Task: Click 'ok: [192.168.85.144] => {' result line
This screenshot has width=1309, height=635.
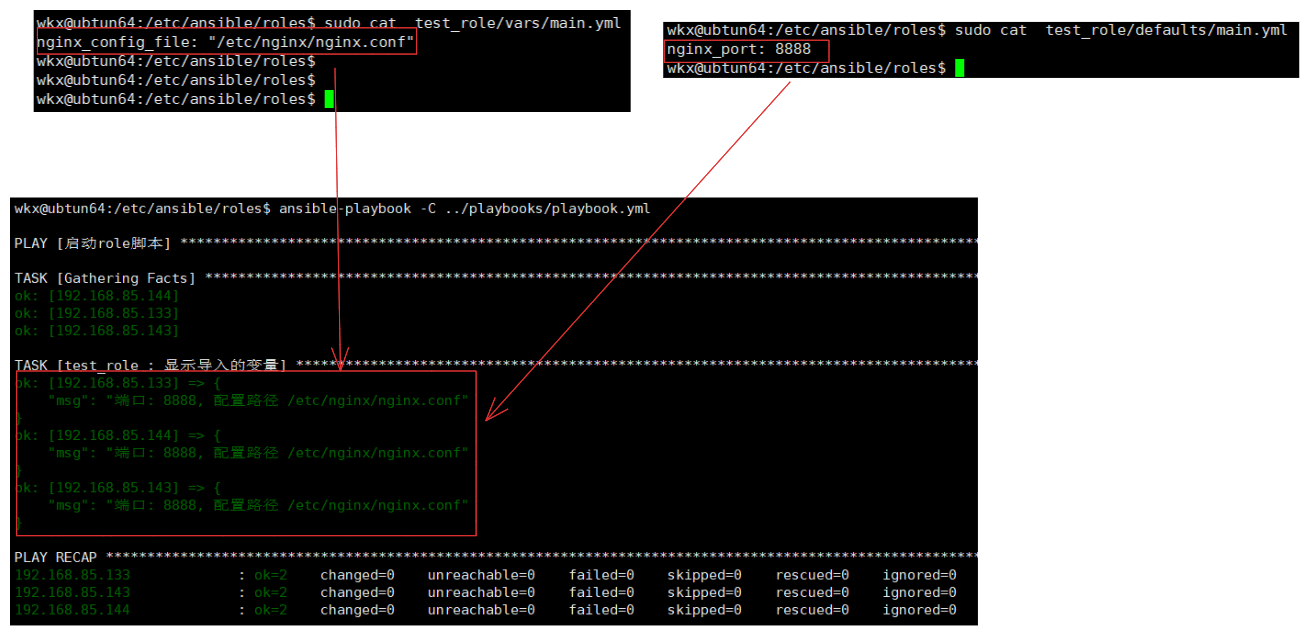Action: pos(118,435)
